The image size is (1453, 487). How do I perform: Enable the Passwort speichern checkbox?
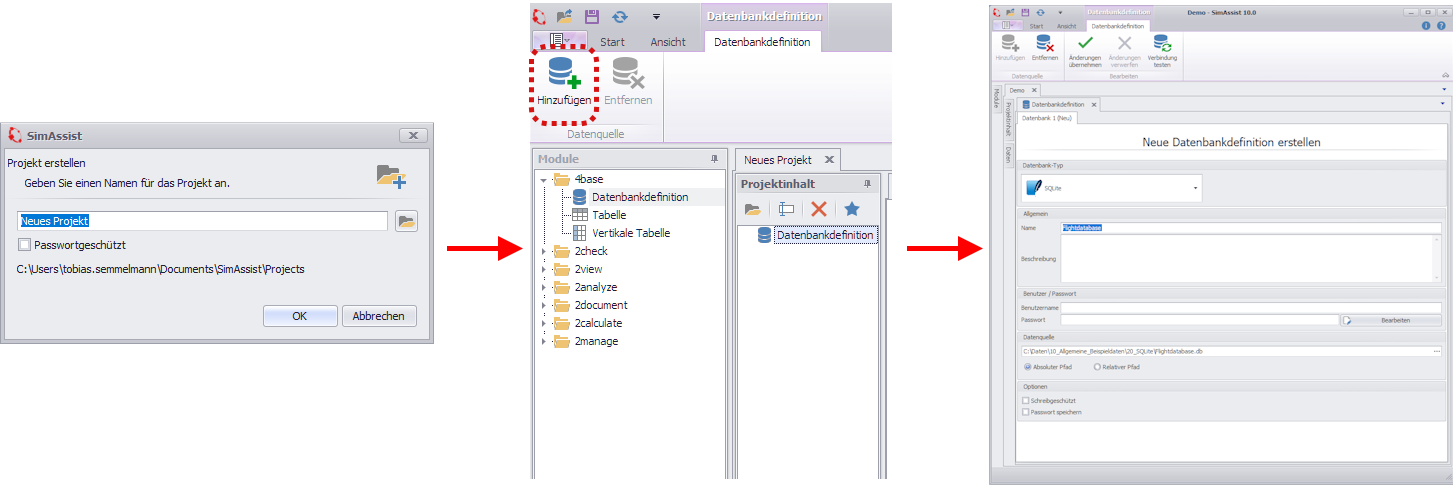1025,411
